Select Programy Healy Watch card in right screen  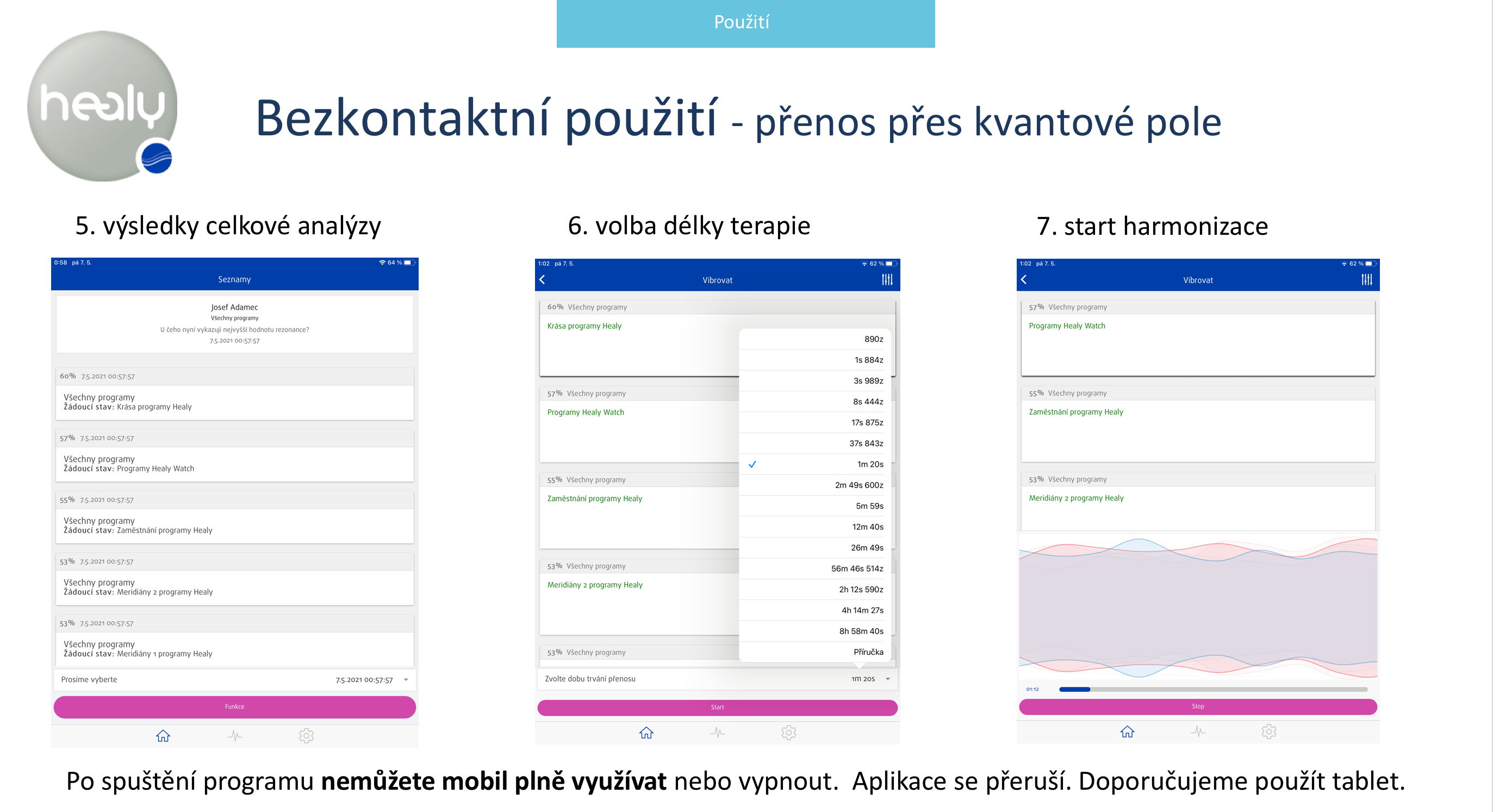click(1198, 338)
